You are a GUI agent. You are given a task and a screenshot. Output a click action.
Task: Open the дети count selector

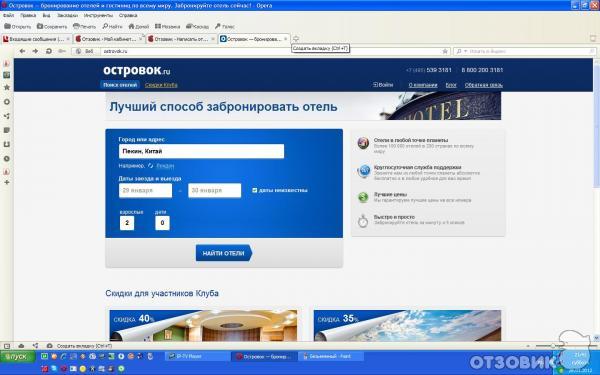coord(162,223)
